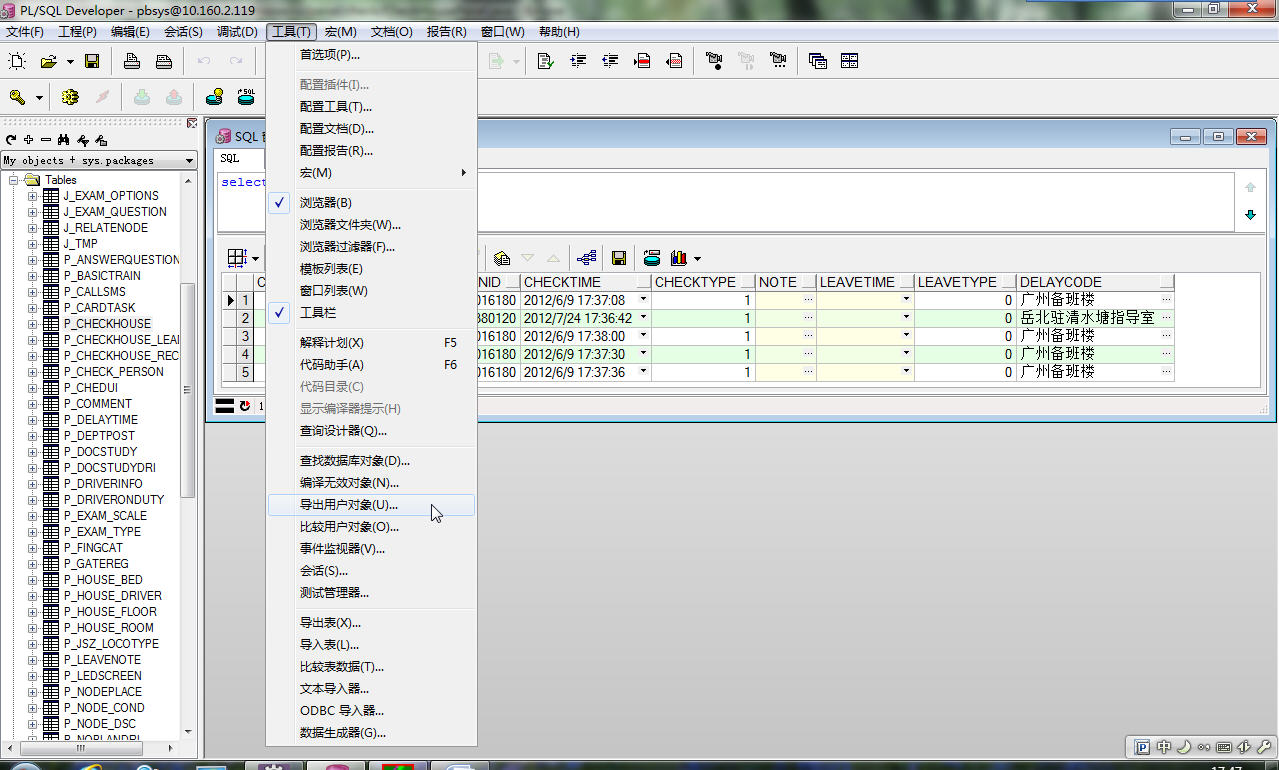Click the chart bar graph icon in grid toolbar

(x=679, y=258)
